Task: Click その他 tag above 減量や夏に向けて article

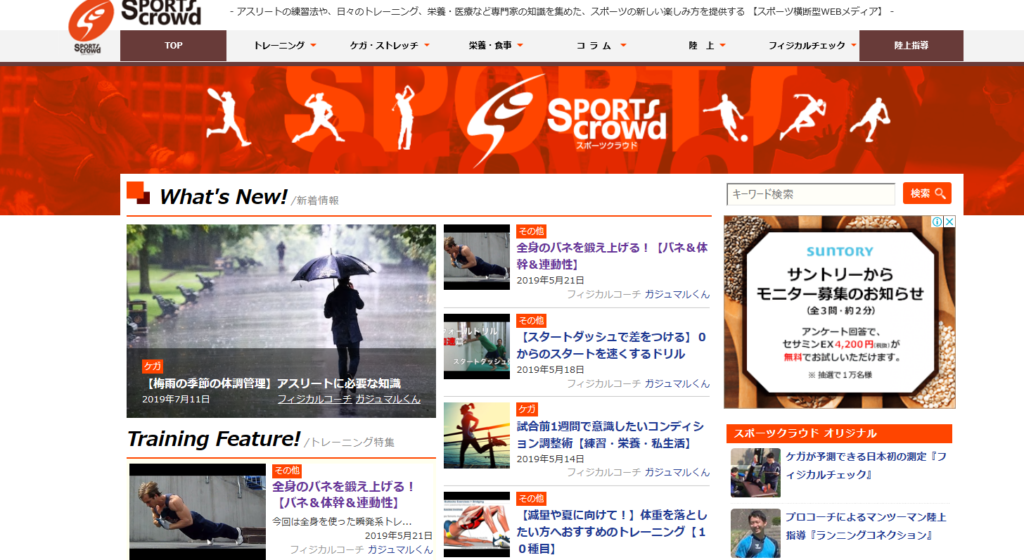Action: tap(531, 499)
